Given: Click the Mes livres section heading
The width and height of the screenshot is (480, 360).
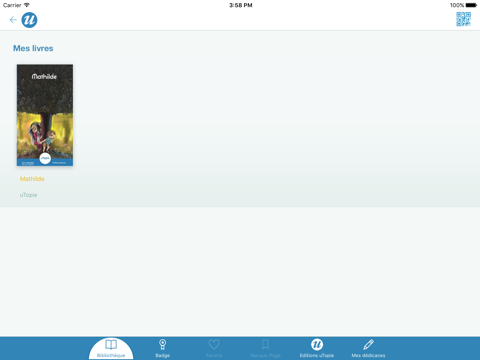Looking at the screenshot, I should 33,48.
